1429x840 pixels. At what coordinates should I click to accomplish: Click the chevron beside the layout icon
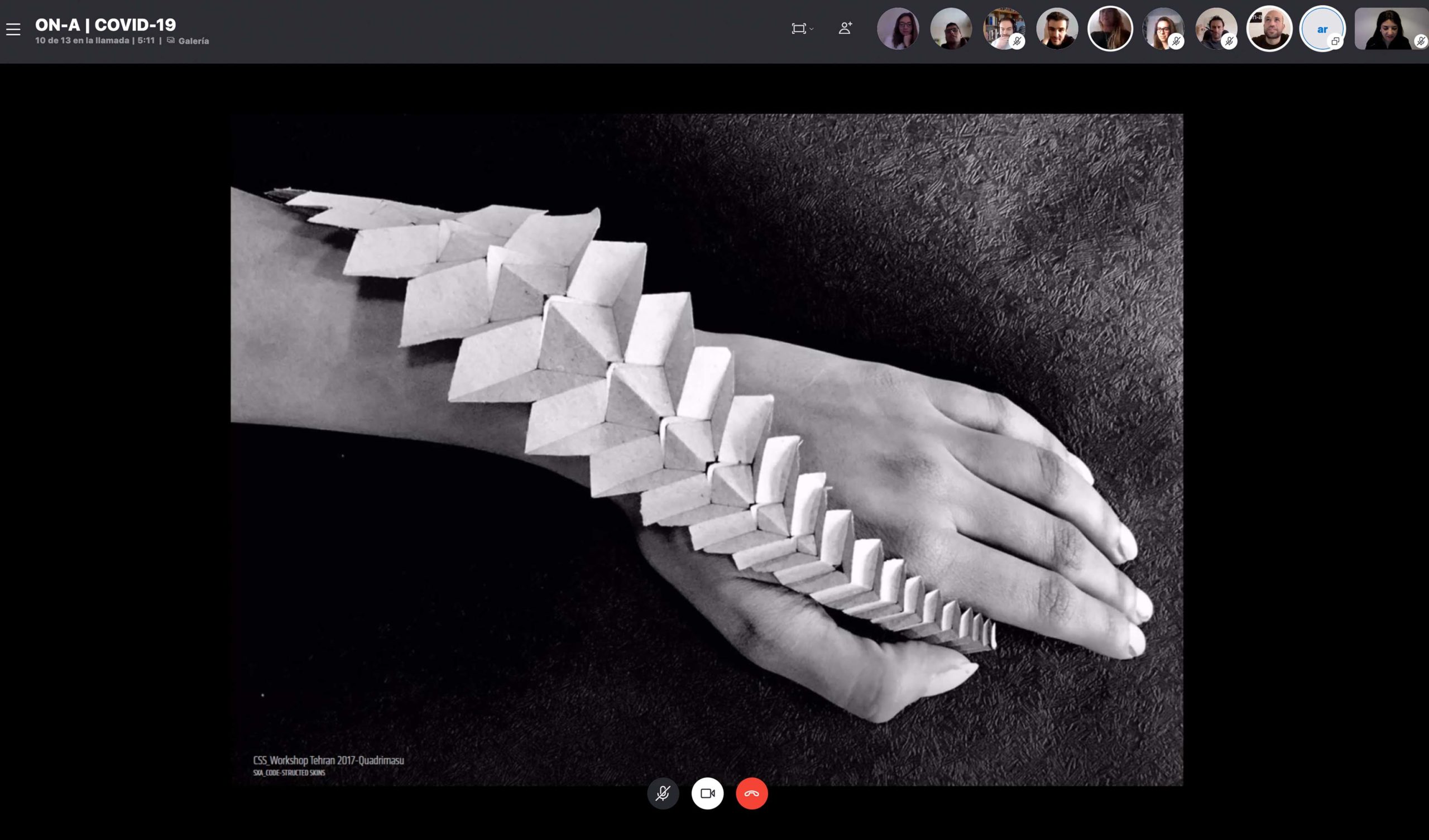812,29
